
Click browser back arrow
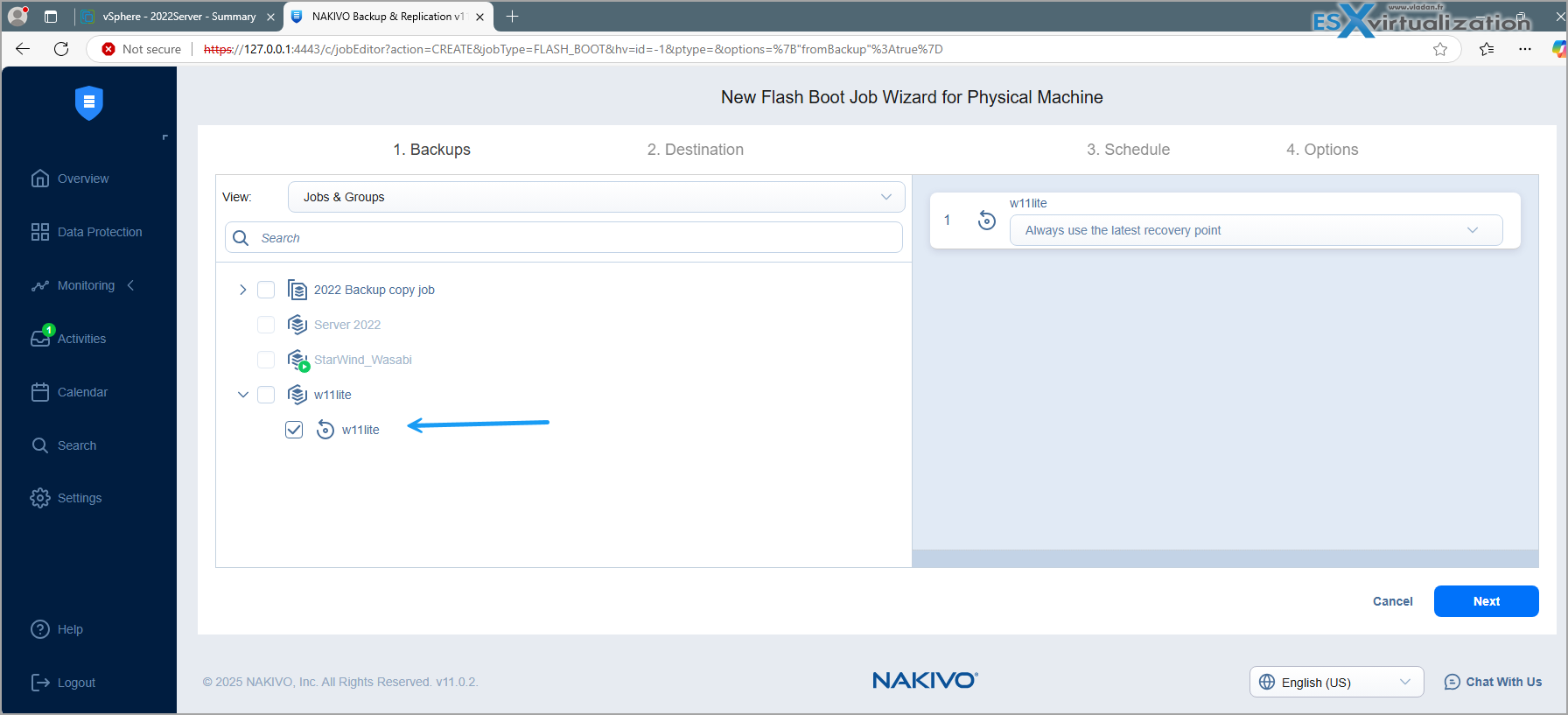click(x=24, y=49)
